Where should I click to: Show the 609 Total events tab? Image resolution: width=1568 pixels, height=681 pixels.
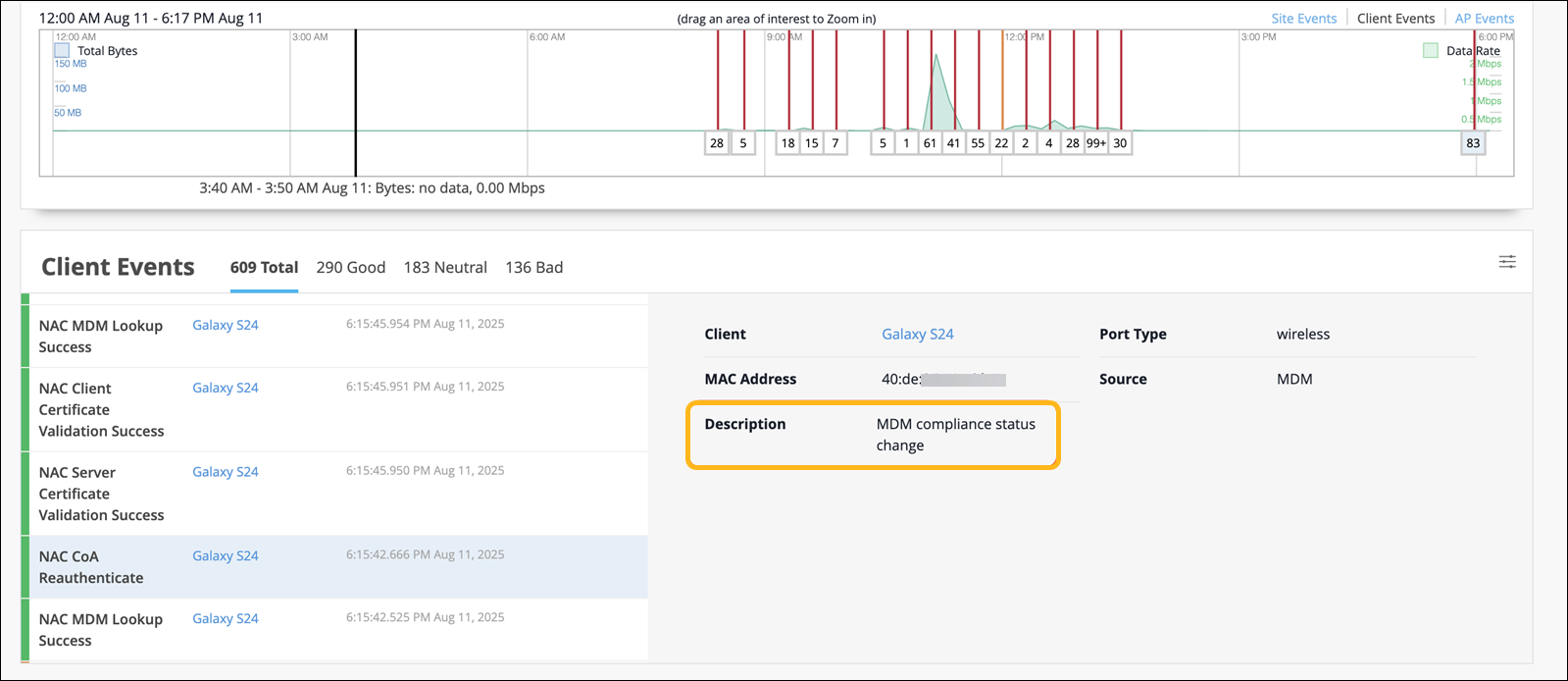[x=264, y=267]
